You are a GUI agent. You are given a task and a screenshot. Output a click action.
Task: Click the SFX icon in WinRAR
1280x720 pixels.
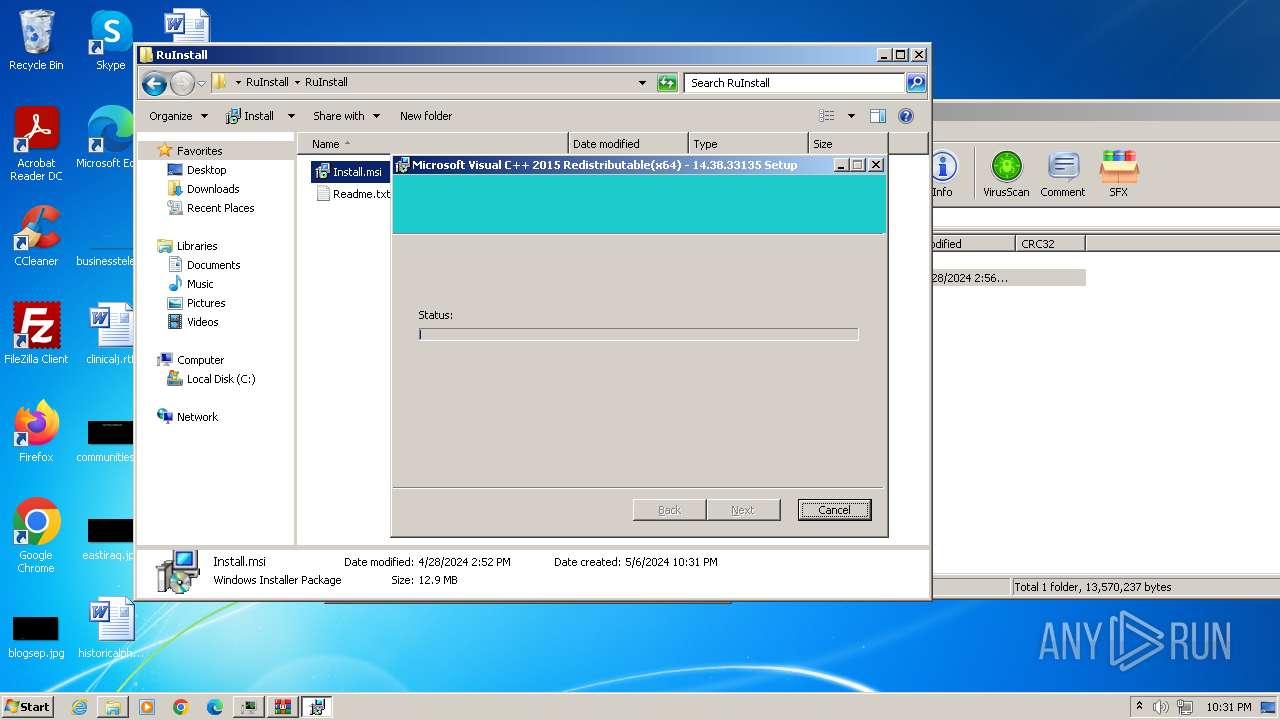[1118, 174]
